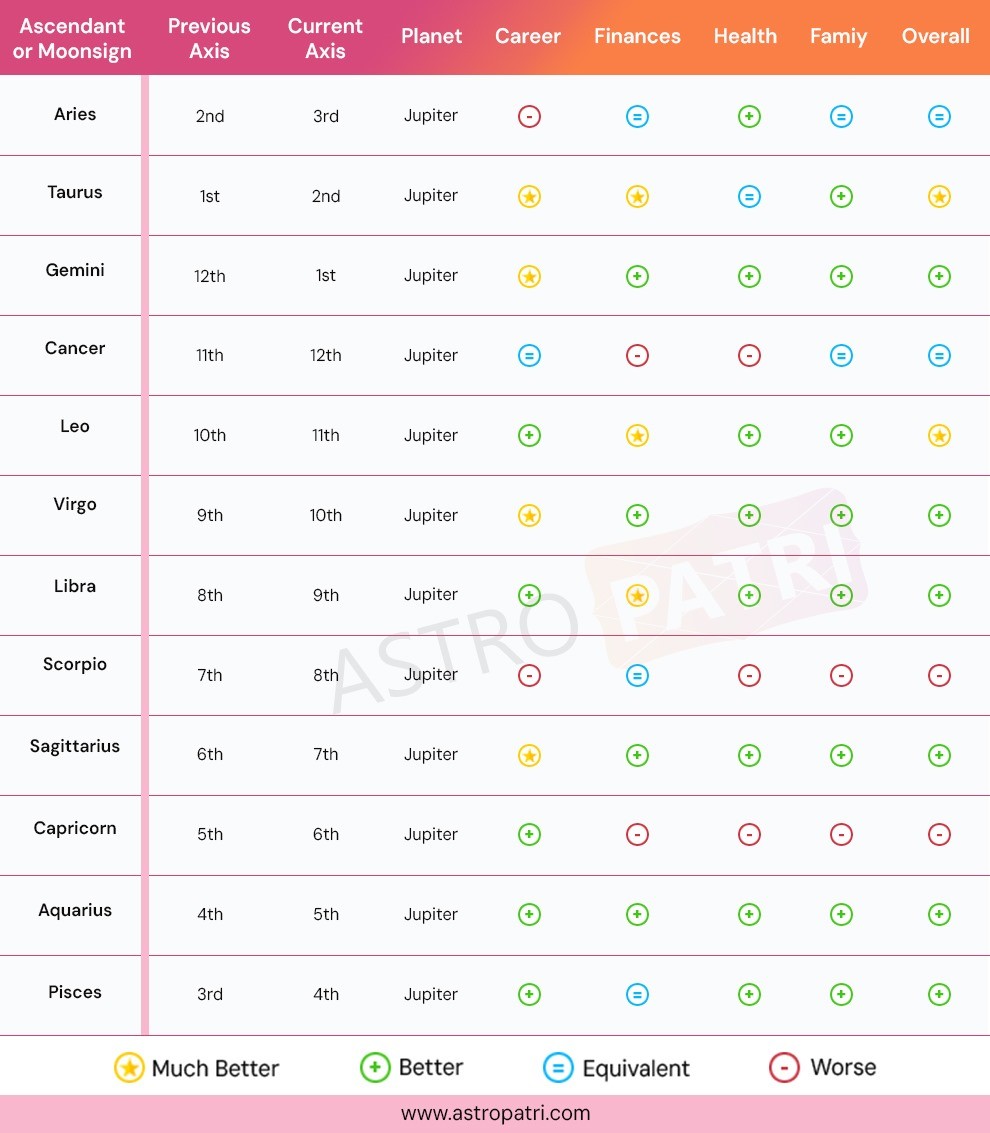This screenshot has width=990, height=1133.
Task: Click the Career column header
Action: [x=528, y=36]
